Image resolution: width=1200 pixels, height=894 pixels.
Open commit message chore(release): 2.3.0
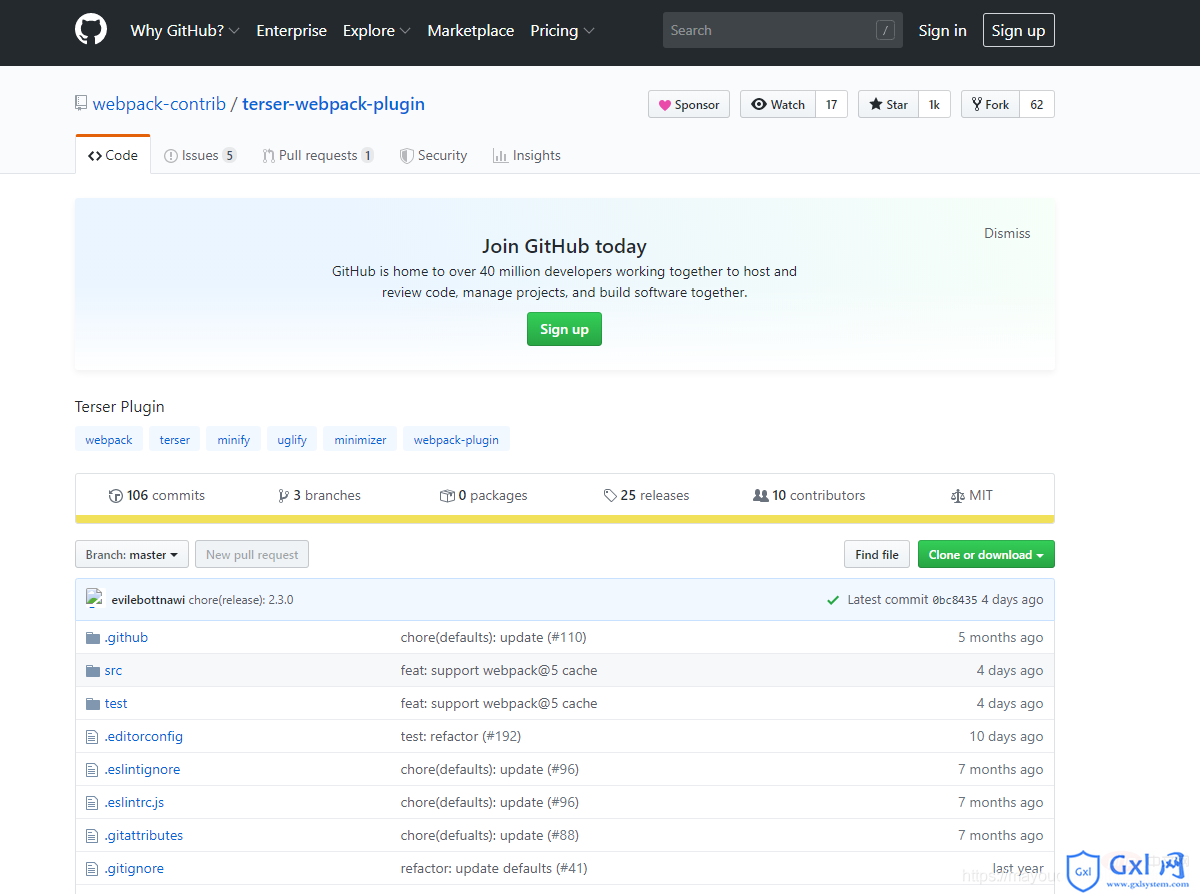(x=241, y=600)
